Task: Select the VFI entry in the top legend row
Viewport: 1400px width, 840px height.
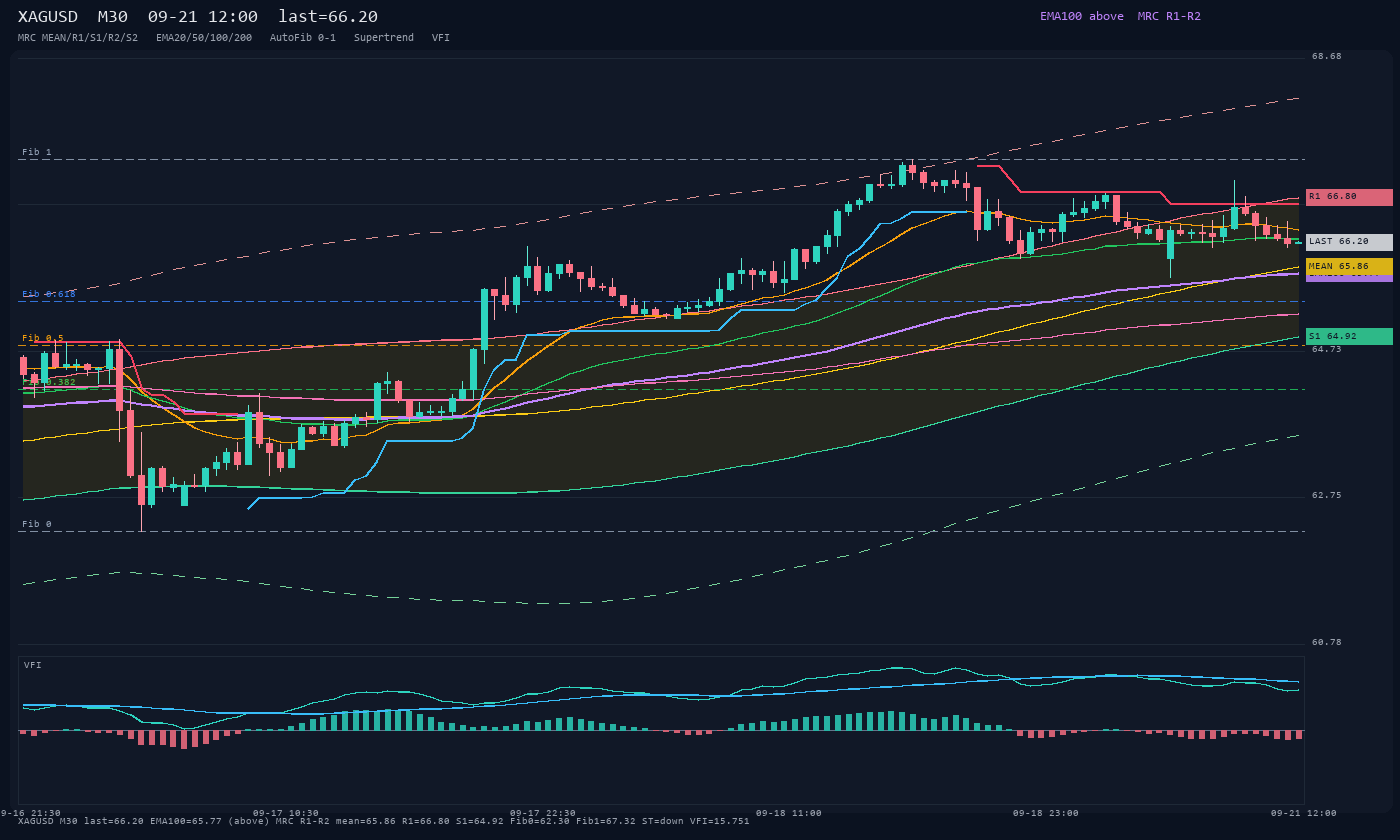Action: pyautogui.click(x=441, y=38)
